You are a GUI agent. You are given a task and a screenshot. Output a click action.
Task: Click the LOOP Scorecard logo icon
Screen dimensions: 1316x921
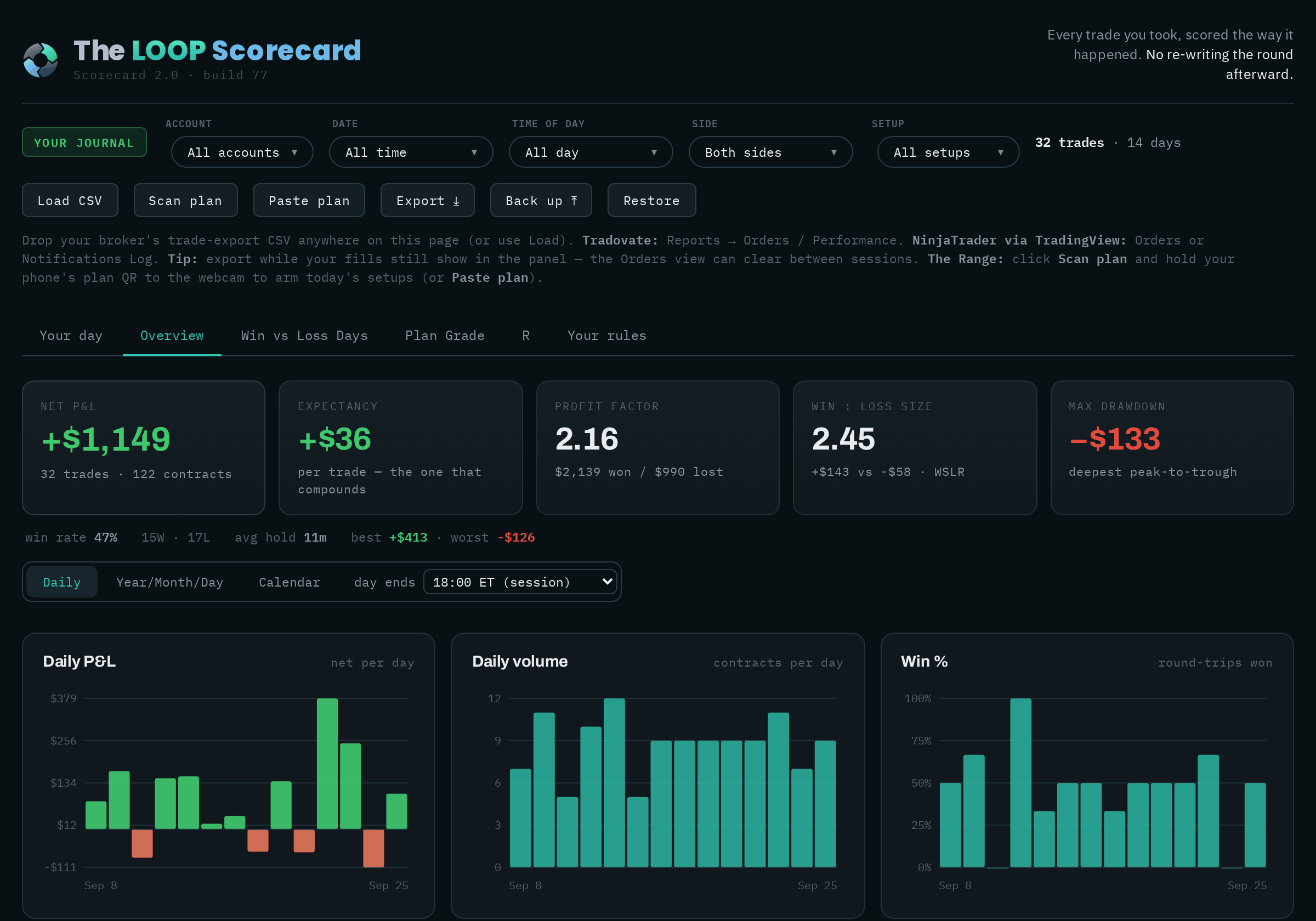(x=40, y=60)
